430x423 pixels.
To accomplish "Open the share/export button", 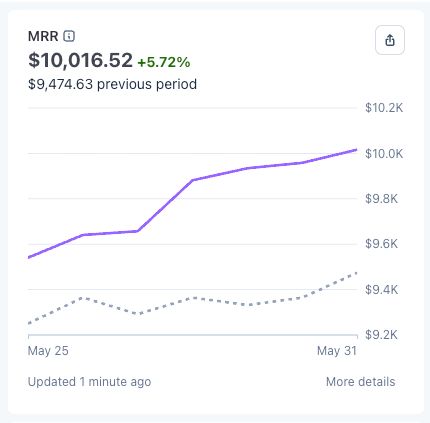I will click(390, 40).
